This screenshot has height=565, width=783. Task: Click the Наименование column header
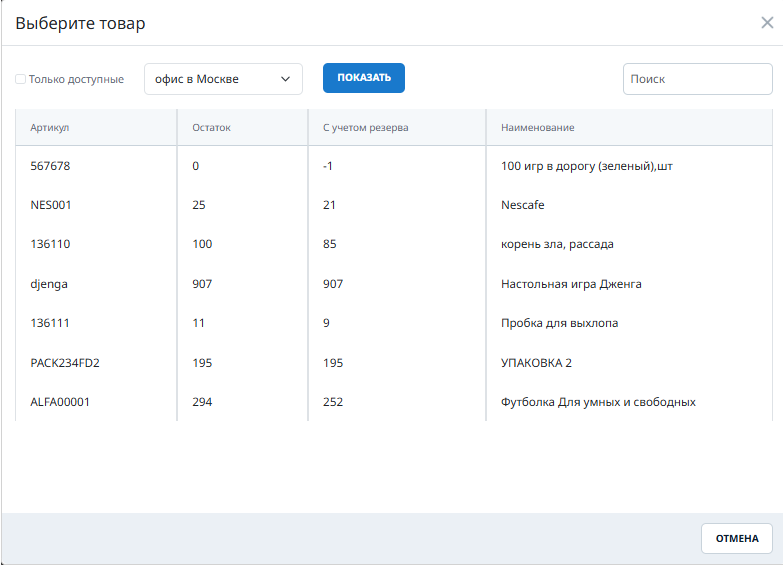pyautogui.click(x=537, y=128)
